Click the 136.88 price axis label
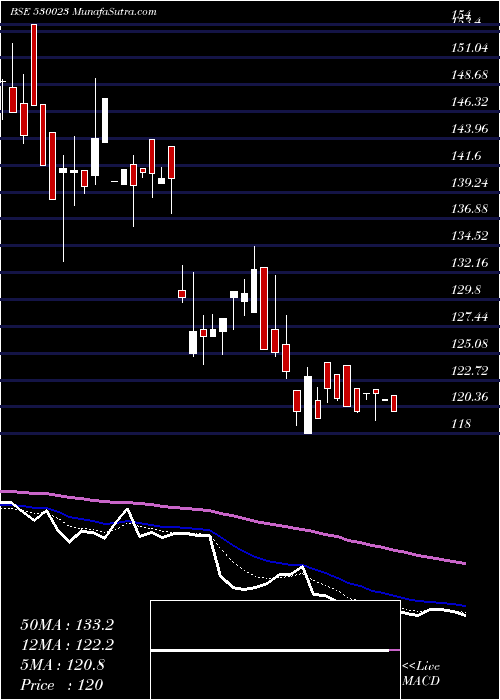This screenshot has width=500, height=700. (x=470, y=209)
